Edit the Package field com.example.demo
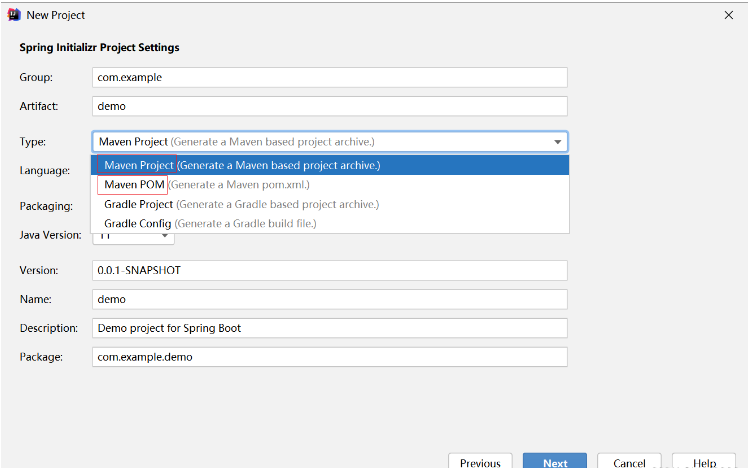Viewport: 753px width, 468px height. pyautogui.click(x=330, y=357)
